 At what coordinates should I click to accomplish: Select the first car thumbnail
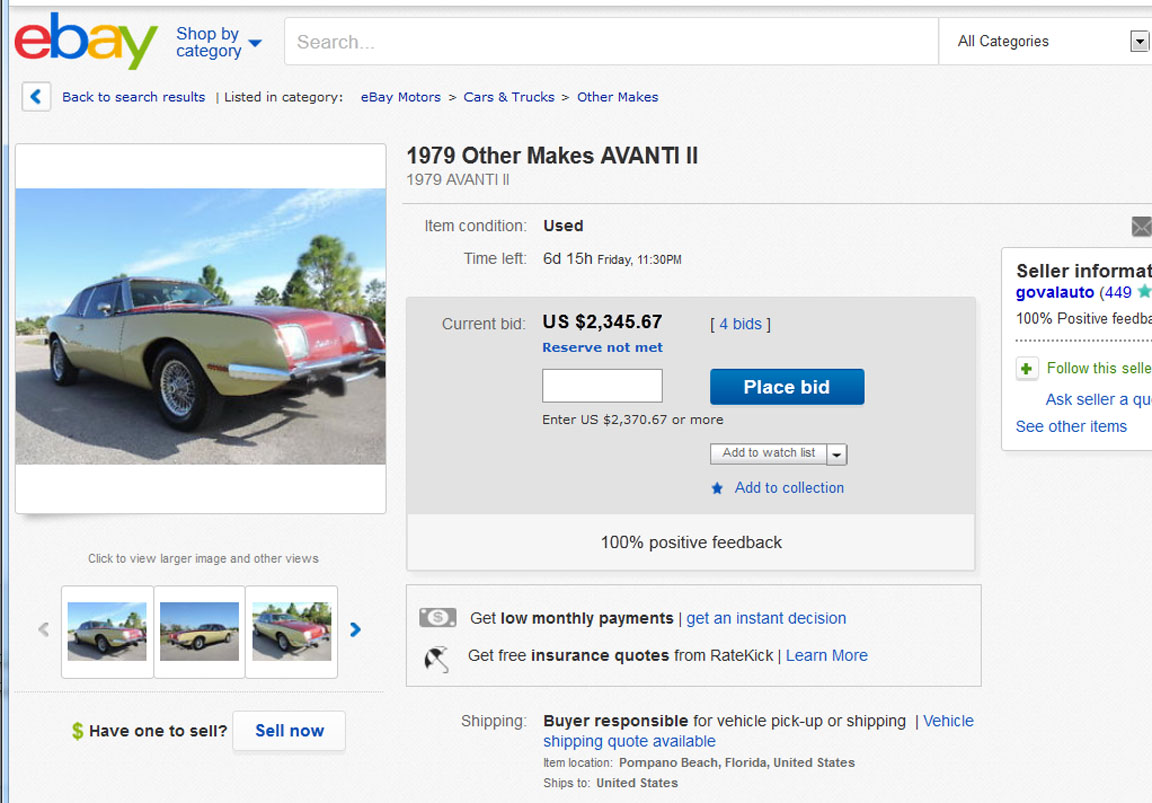[107, 631]
